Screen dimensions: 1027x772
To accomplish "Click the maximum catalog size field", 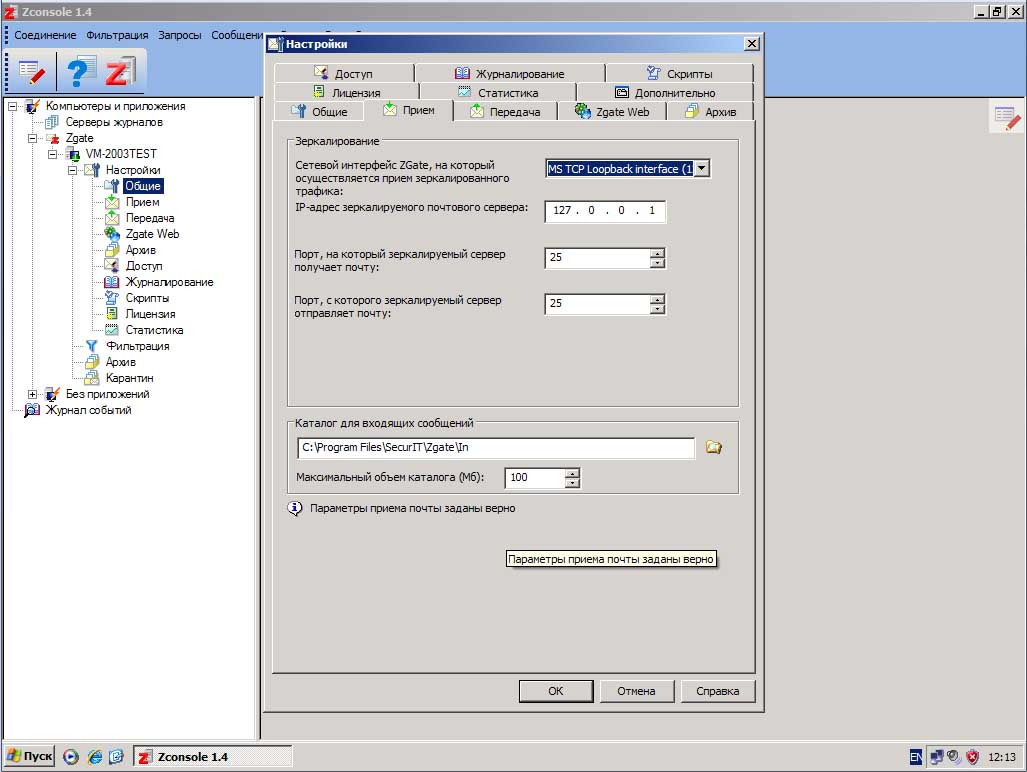I will [535, 477].
